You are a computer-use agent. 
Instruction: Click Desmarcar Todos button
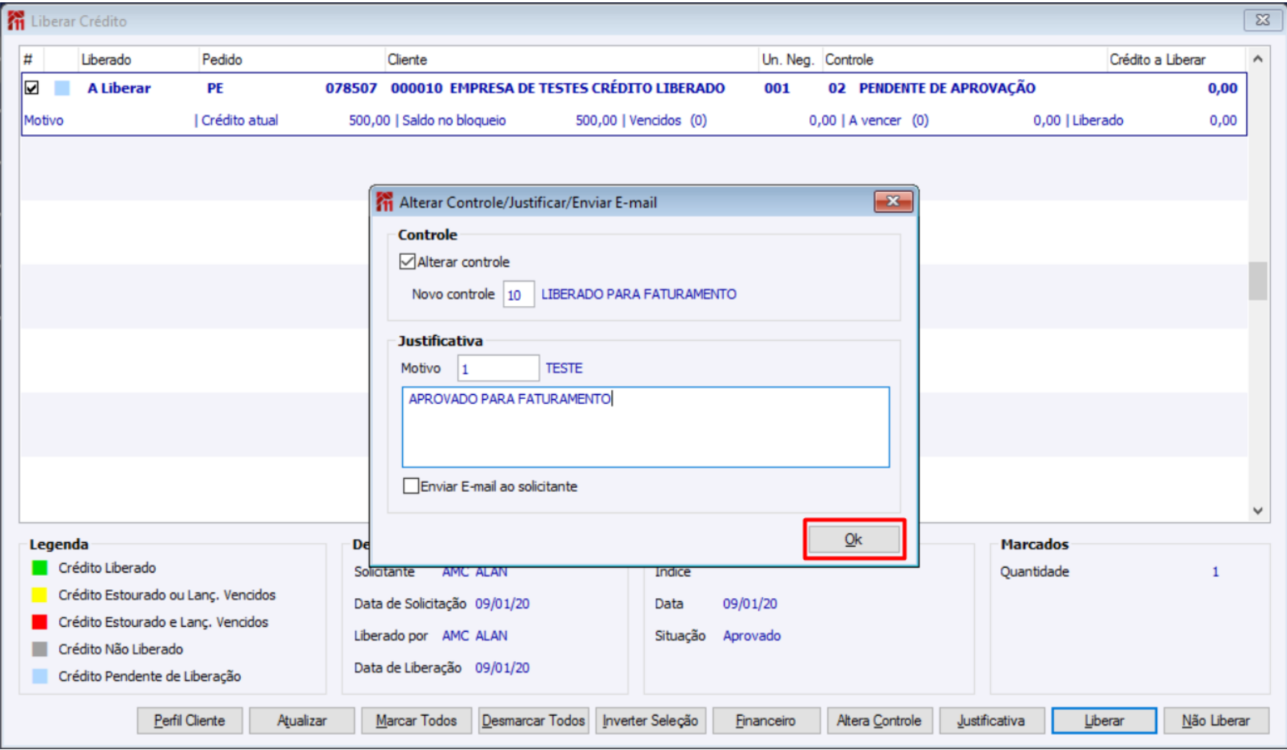[x=533, y=721]
